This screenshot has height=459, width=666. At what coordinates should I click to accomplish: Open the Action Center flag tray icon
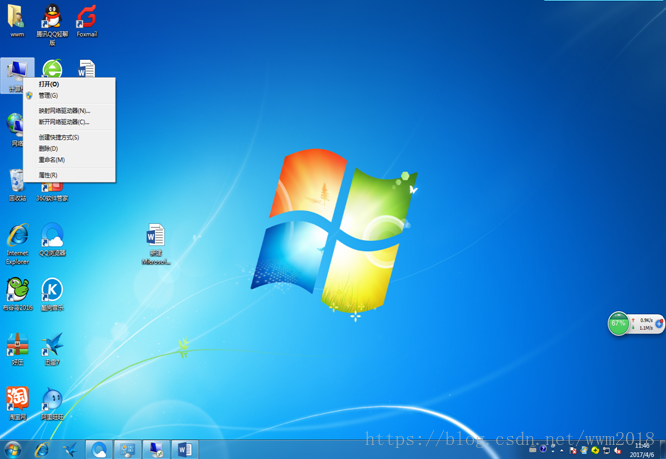click(573, 451)
